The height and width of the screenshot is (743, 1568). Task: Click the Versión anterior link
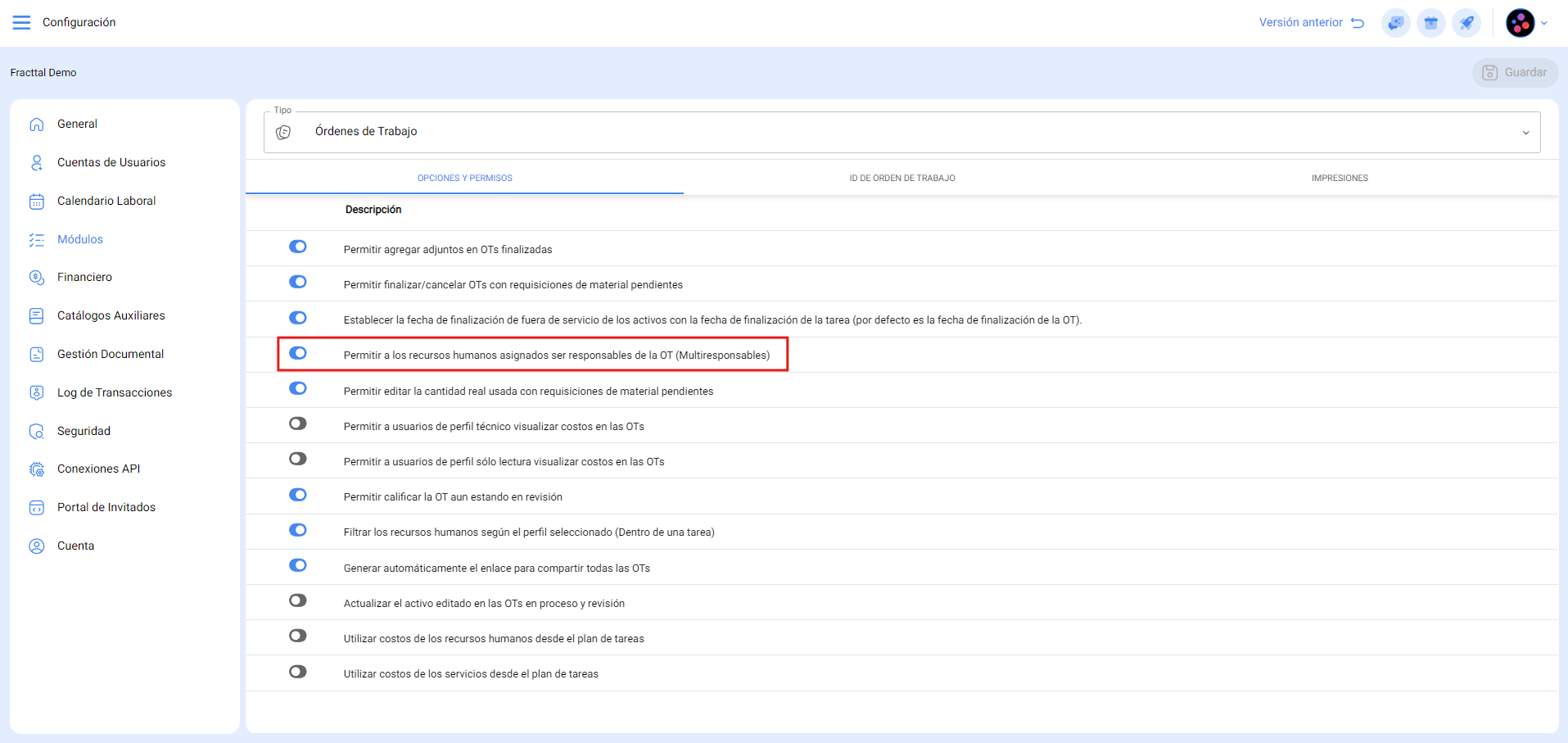1310,23
